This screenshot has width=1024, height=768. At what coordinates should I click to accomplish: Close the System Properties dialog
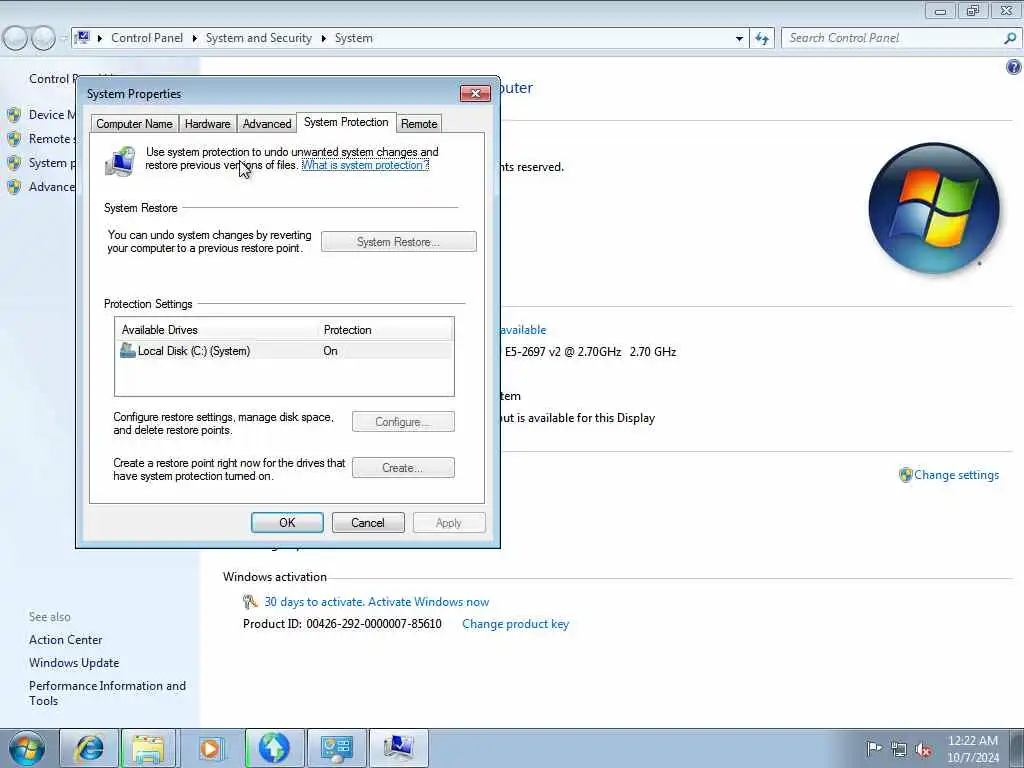click(475, 93)
